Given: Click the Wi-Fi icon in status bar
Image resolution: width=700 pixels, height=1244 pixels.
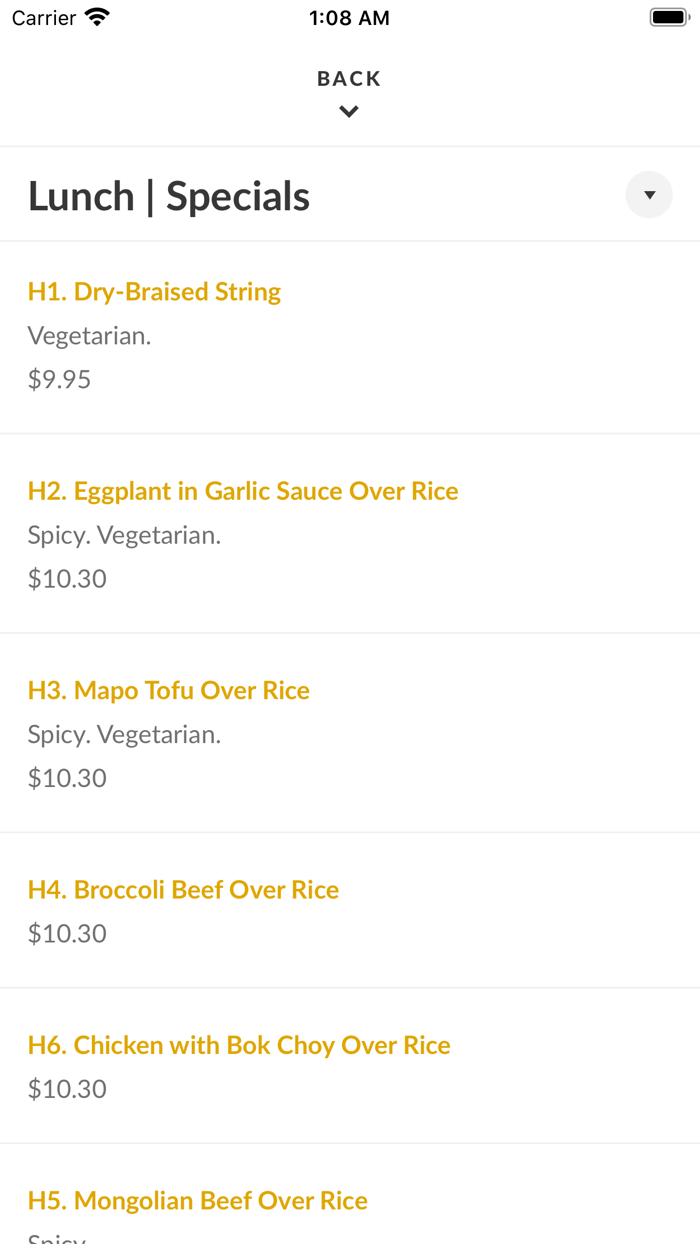Looking at the screenshot, I should (97, 17).
